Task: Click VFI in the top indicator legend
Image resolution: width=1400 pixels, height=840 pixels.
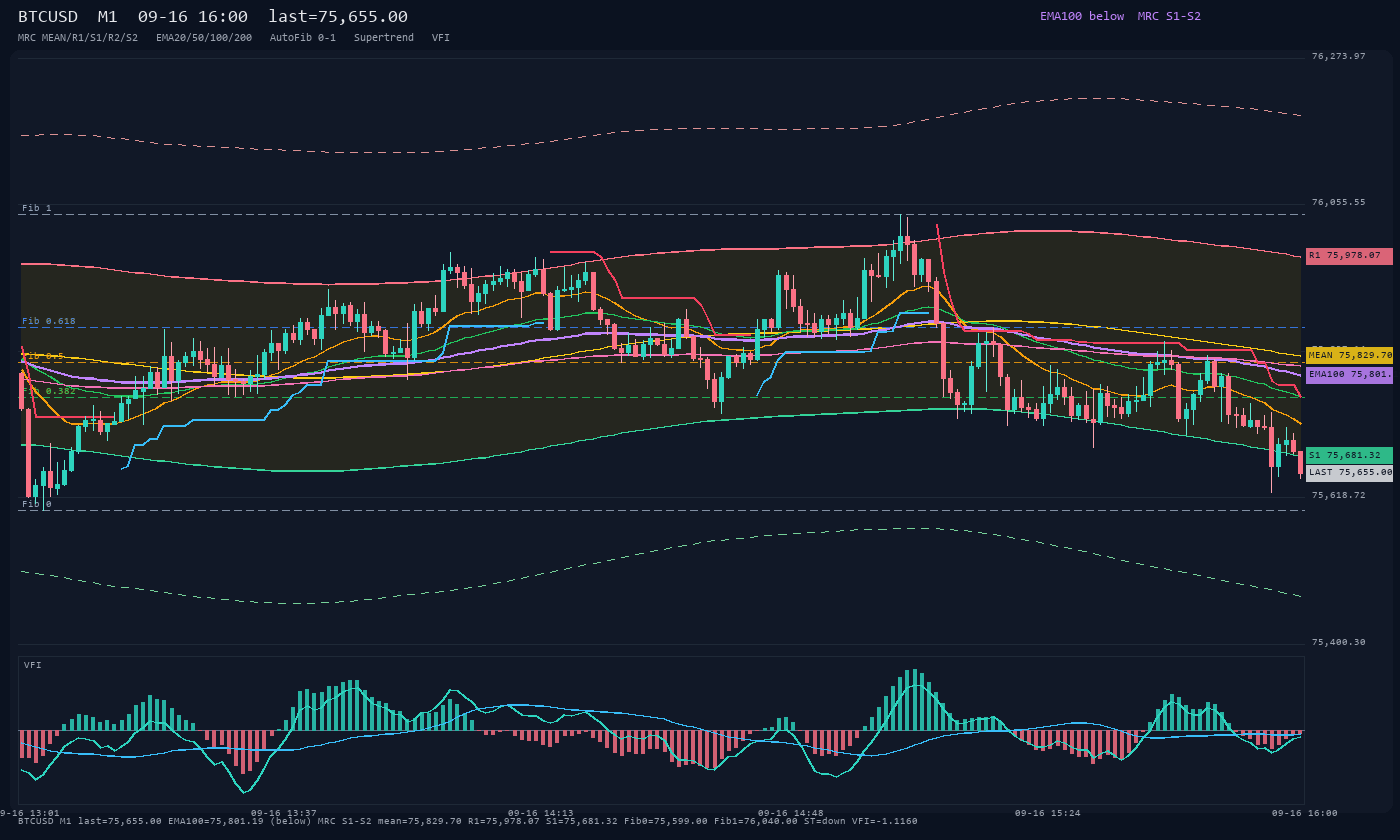Action: pos(441,37)
